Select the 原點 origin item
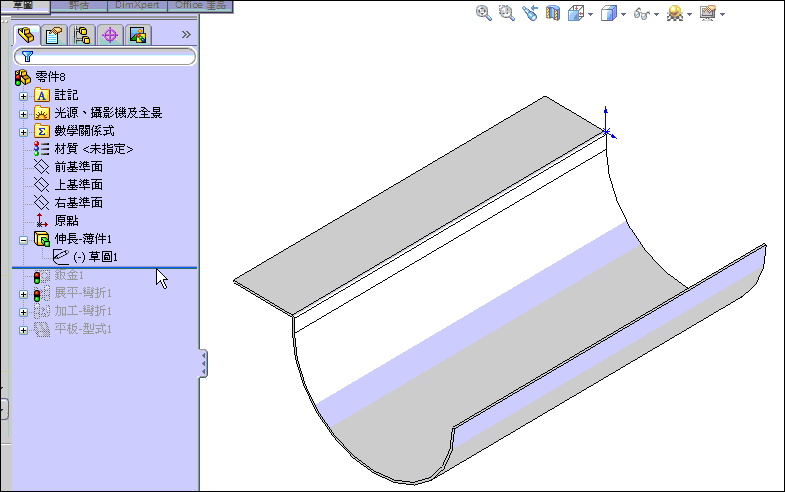785x492 pixels. [66, 221]
